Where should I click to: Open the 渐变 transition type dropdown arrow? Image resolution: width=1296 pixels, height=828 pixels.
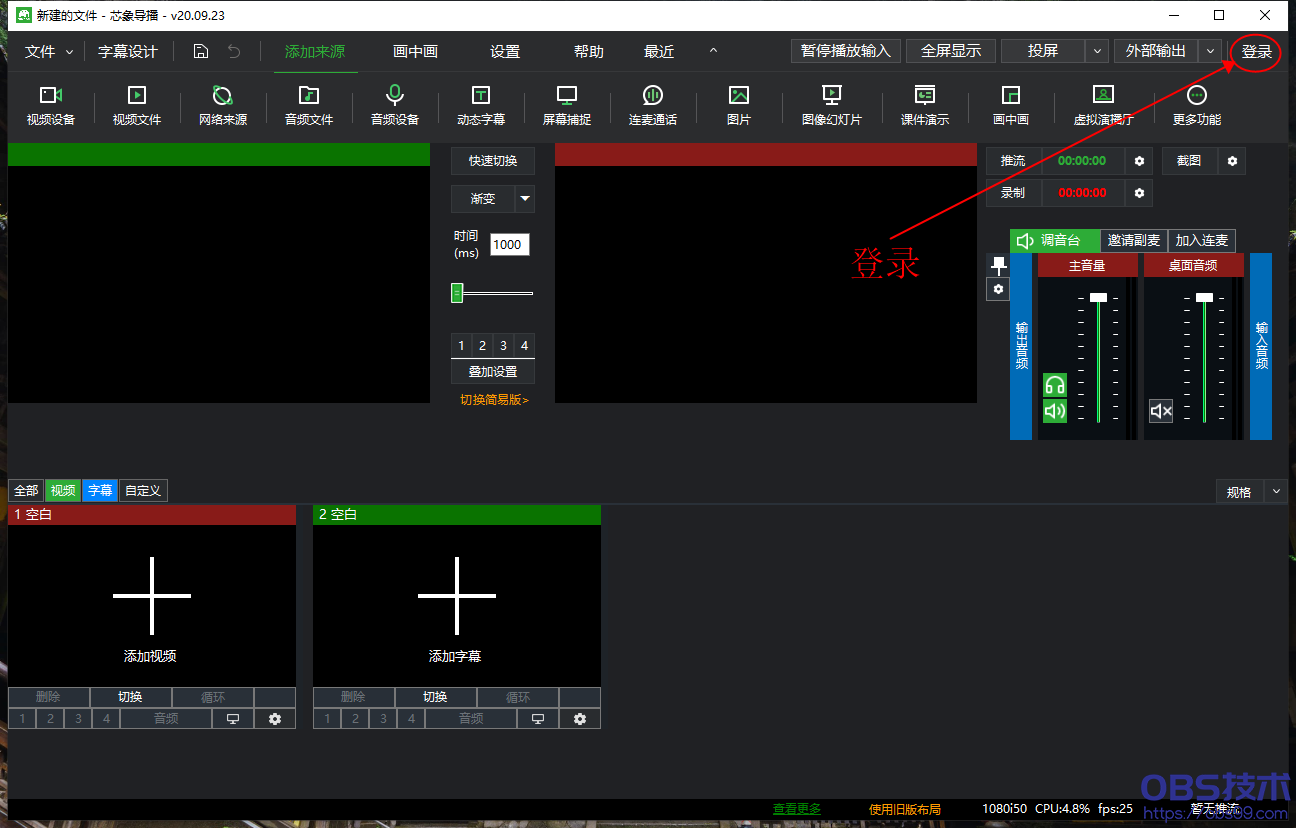[x=525, y=198]
